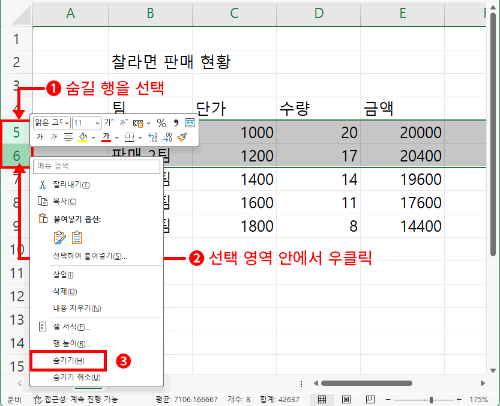Click cell with value 1800

[x=234, y=226]
